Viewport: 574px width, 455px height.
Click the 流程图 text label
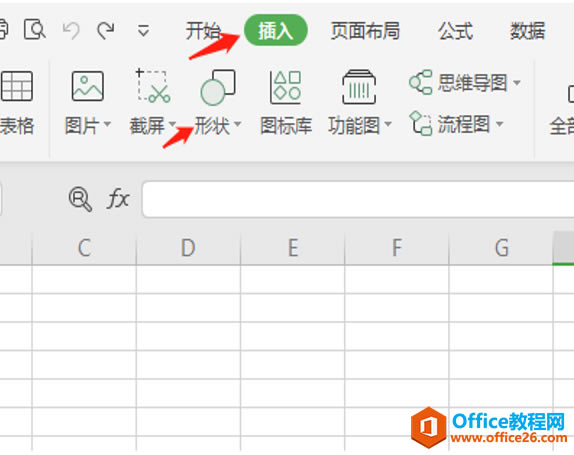point(464,124)
